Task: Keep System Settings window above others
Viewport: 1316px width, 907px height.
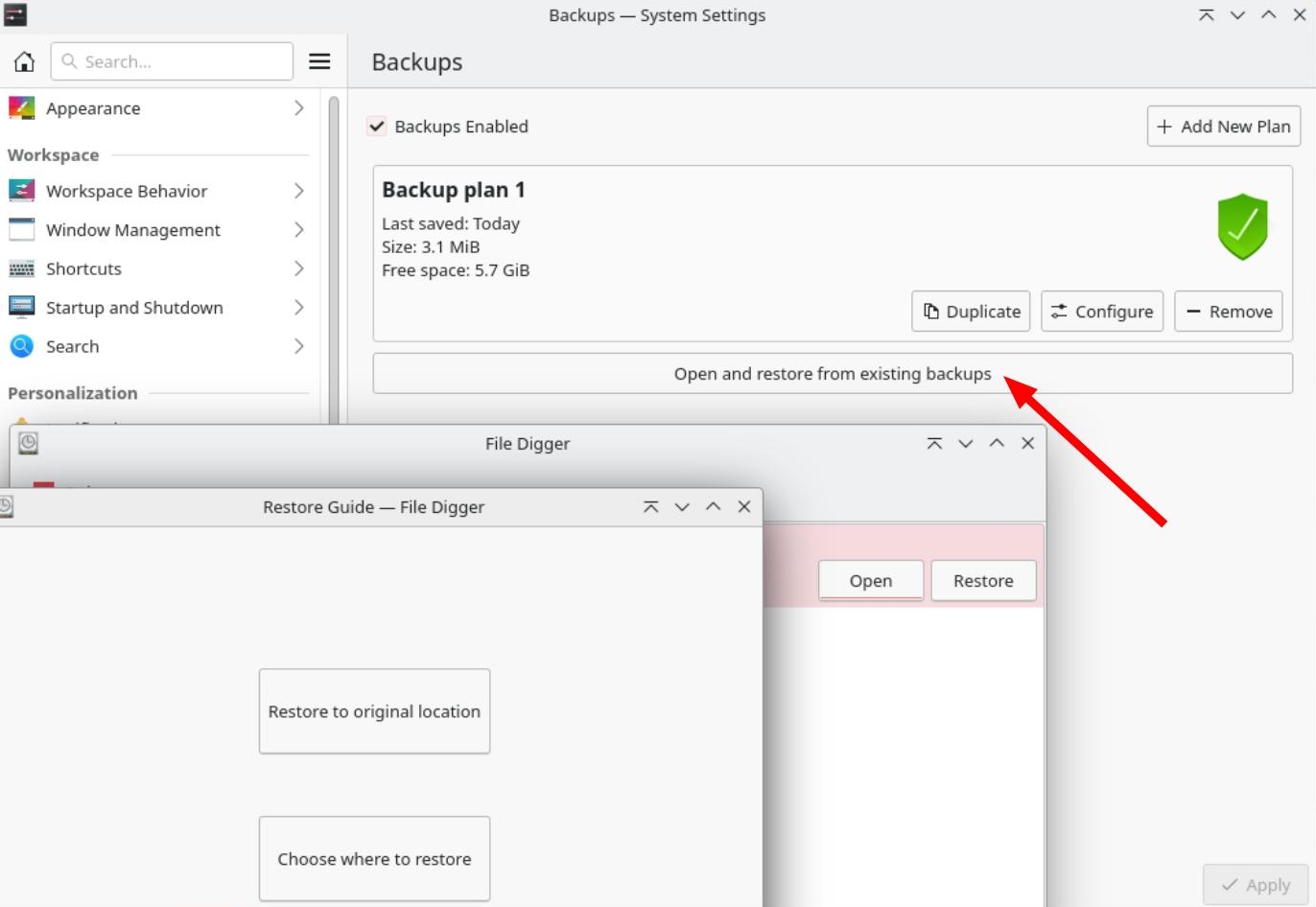Action: pyautogui.click(x=1207, y=15)
